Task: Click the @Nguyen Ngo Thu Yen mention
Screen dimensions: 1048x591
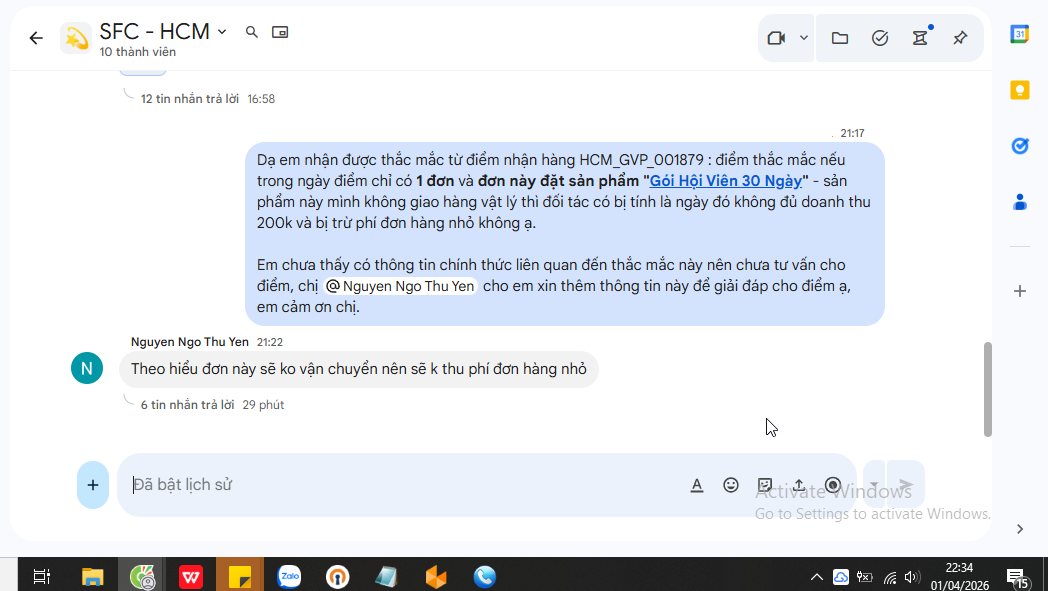Action: point(400,286)
